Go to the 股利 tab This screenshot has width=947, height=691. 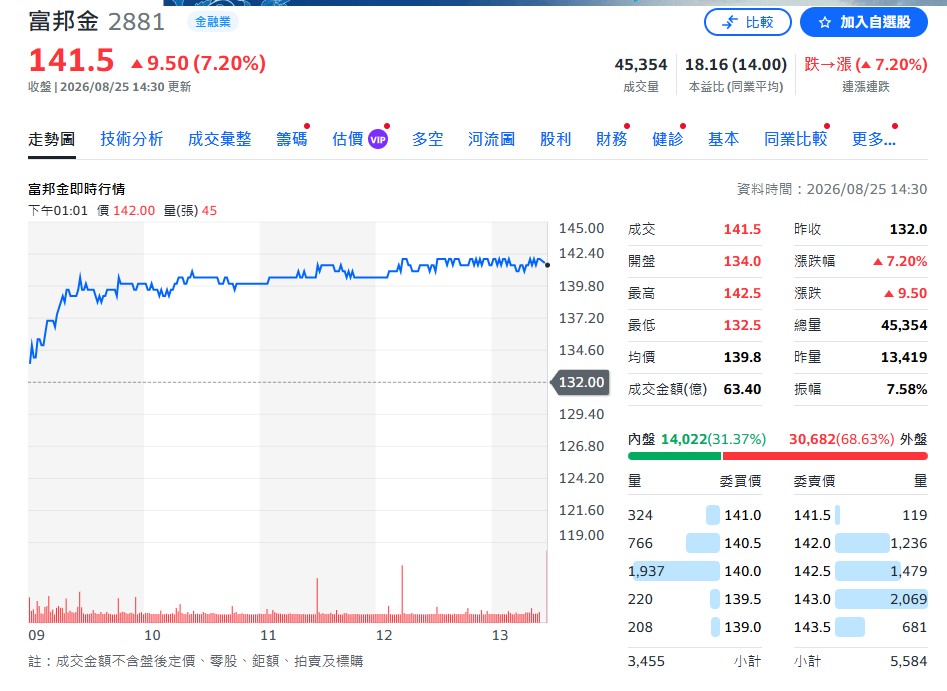(x=556, y=139)
